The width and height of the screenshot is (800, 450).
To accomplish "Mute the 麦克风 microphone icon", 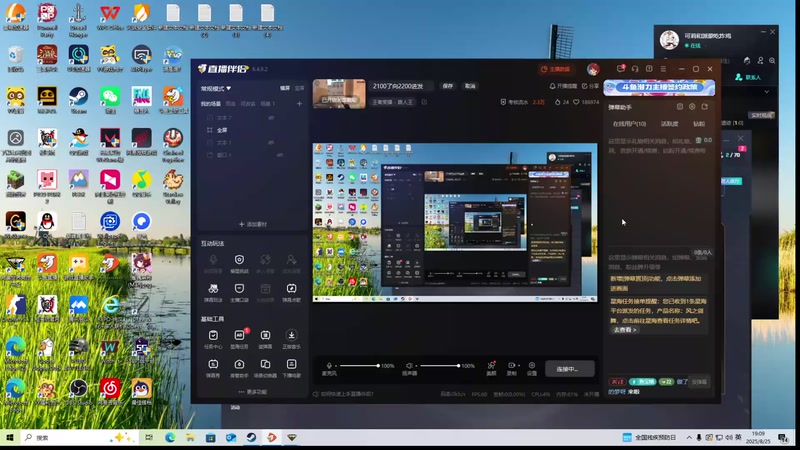I will tap(329, 365).
